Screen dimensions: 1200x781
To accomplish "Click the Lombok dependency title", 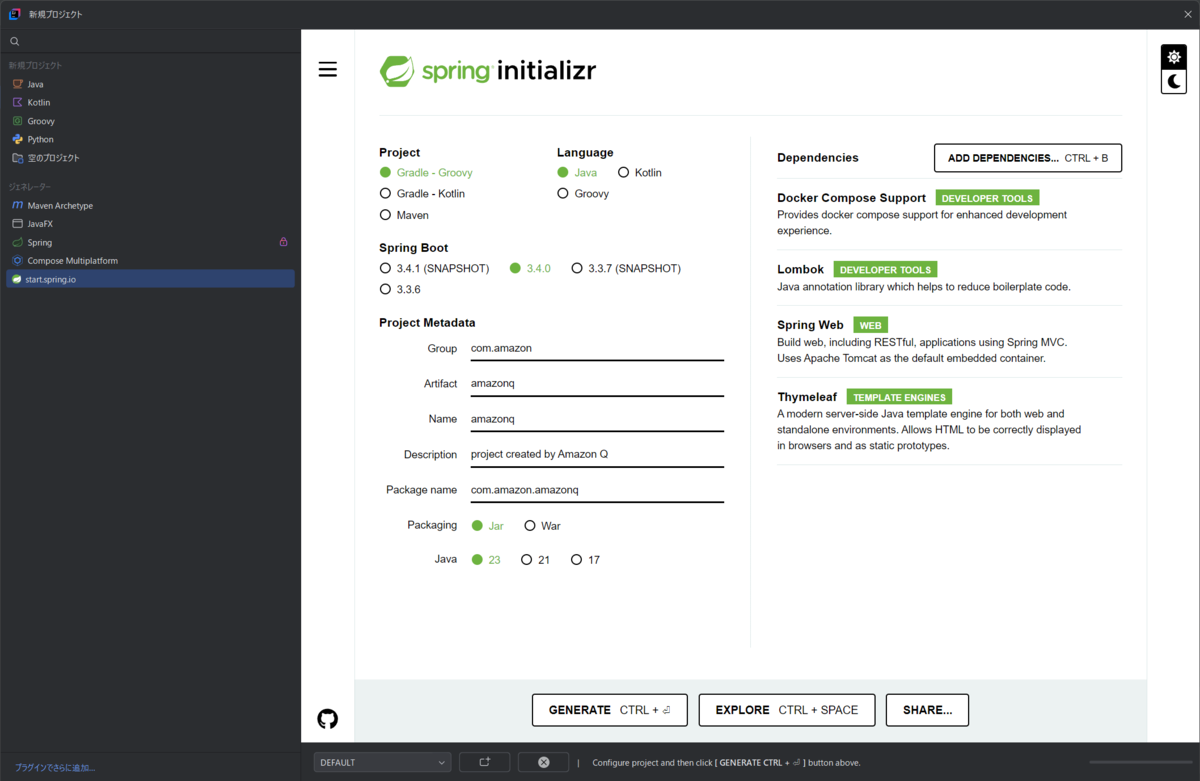I will [x=800, y=270].
